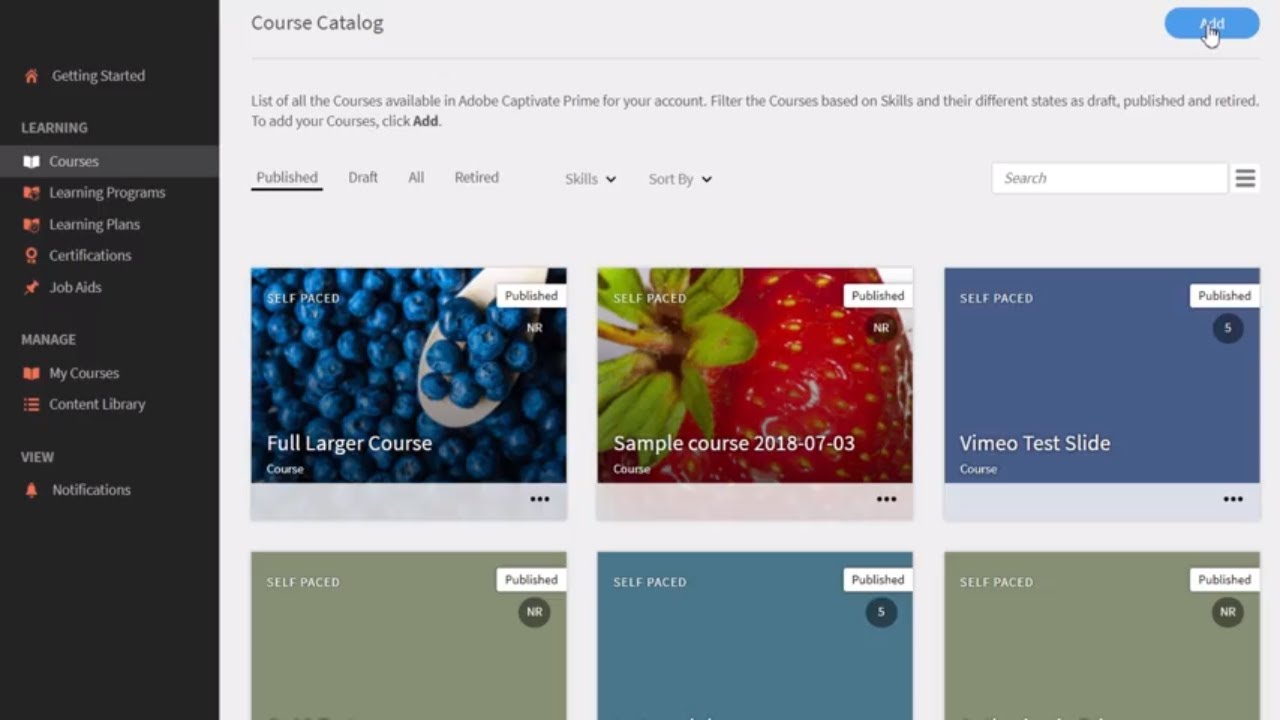This screenshot has width=1280, height=720.
Task: Click the Job Aids pin icon
Action: coord(31,288)
